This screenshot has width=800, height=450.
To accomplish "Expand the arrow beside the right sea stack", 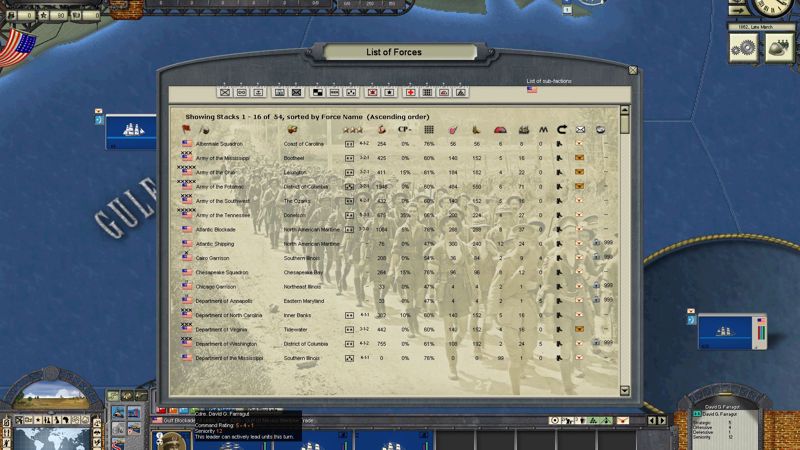I will pyautogui.click(x=691, y=320).
